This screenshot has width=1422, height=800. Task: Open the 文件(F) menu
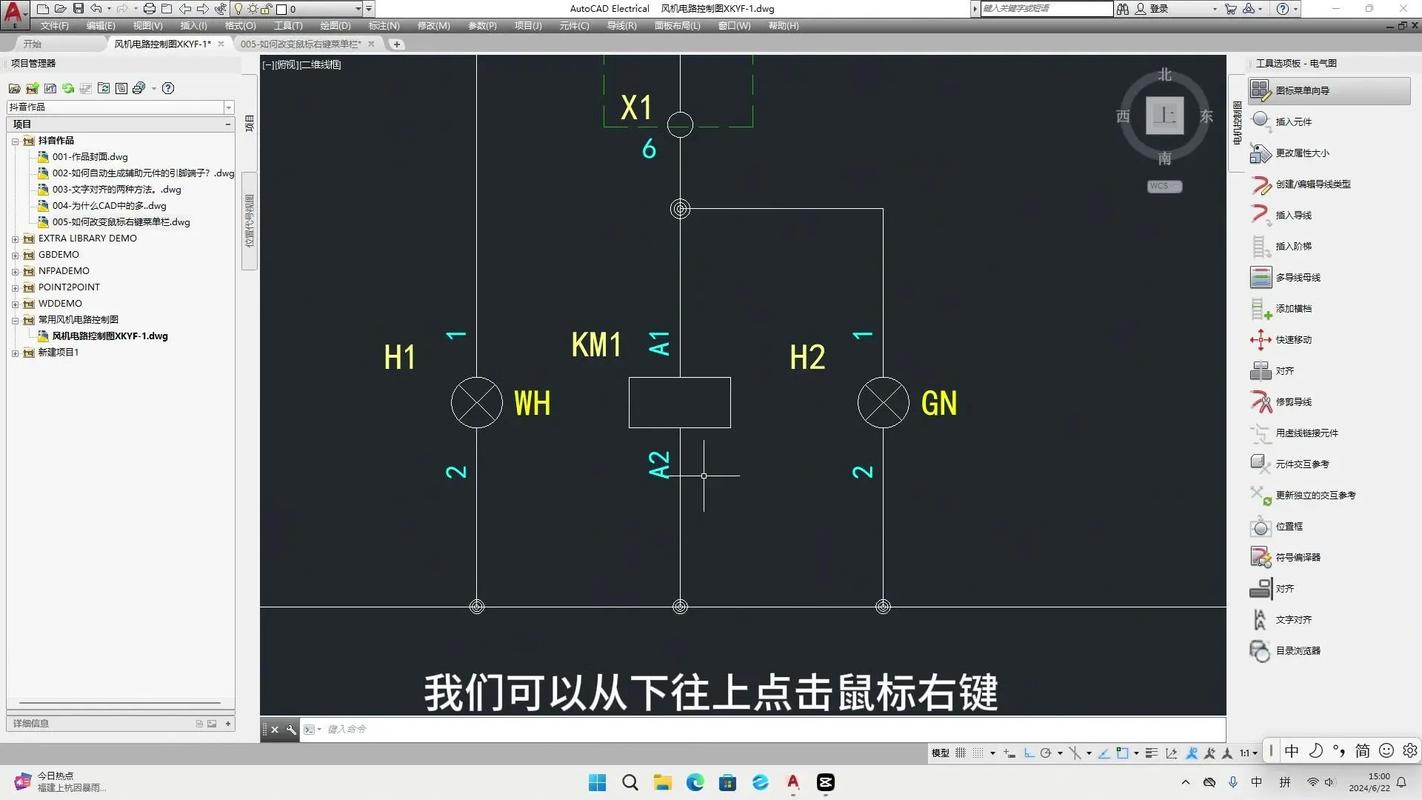54,26
